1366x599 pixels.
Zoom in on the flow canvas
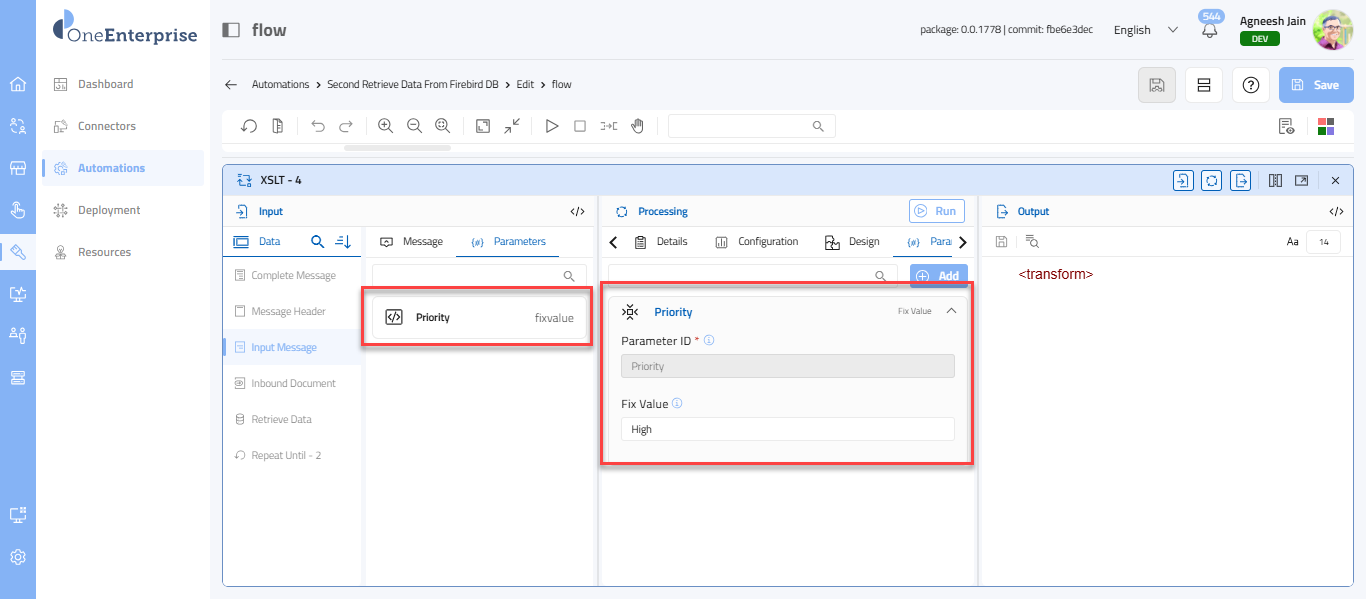[x=385, y=126]
